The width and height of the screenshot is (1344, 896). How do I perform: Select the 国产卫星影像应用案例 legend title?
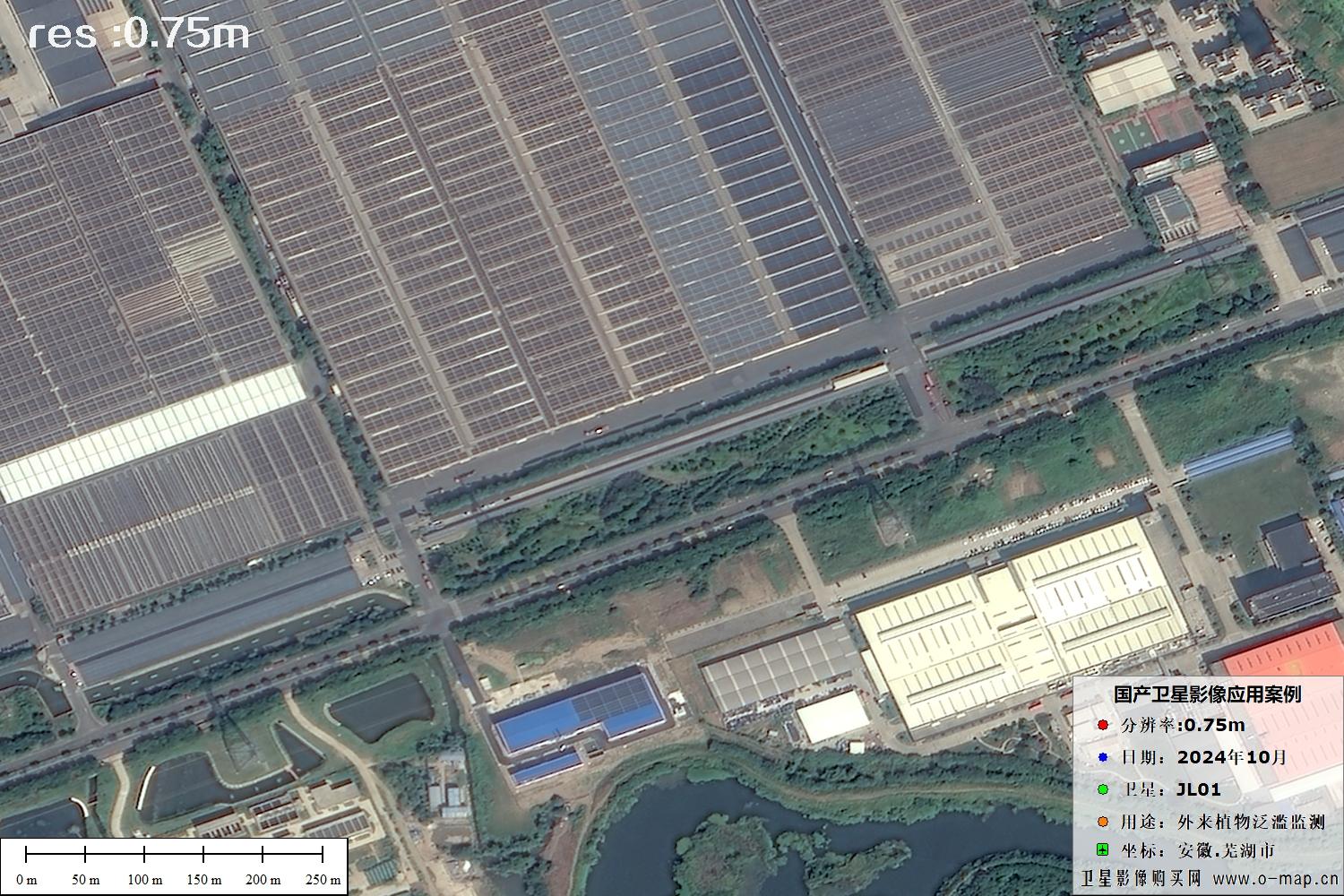[1207, 694]
